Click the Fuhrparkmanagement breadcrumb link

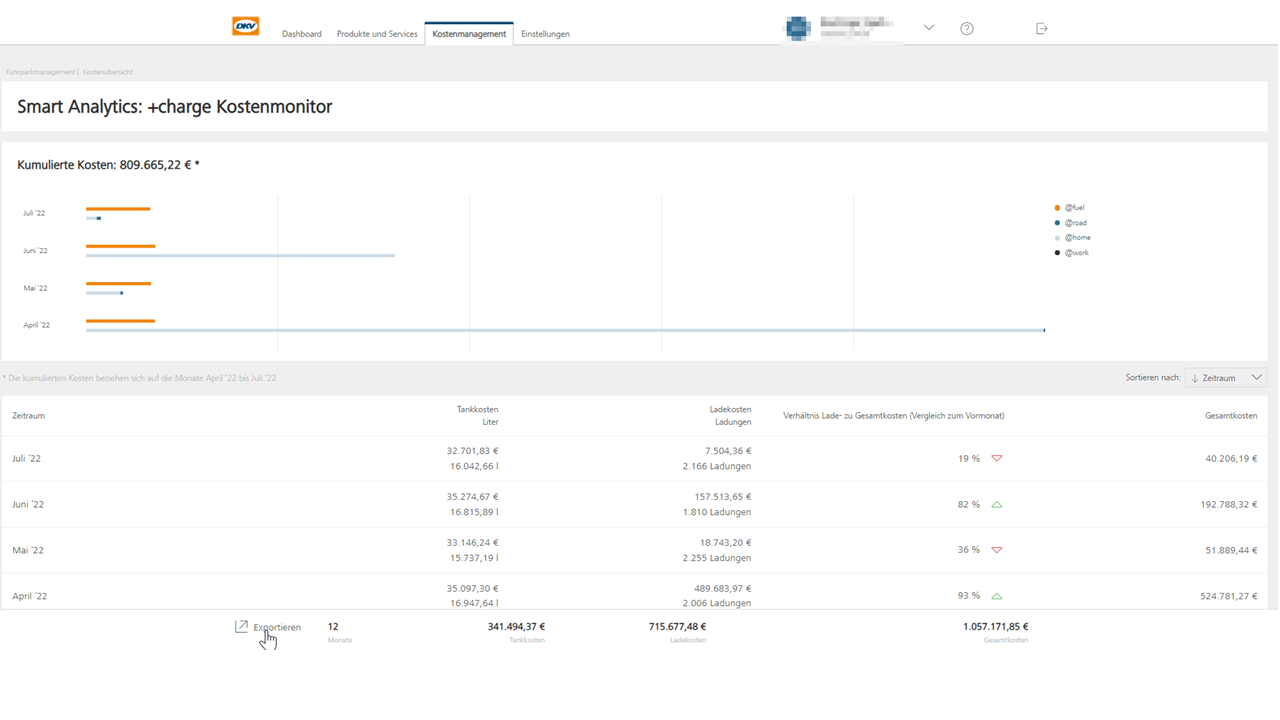point(40,72)
